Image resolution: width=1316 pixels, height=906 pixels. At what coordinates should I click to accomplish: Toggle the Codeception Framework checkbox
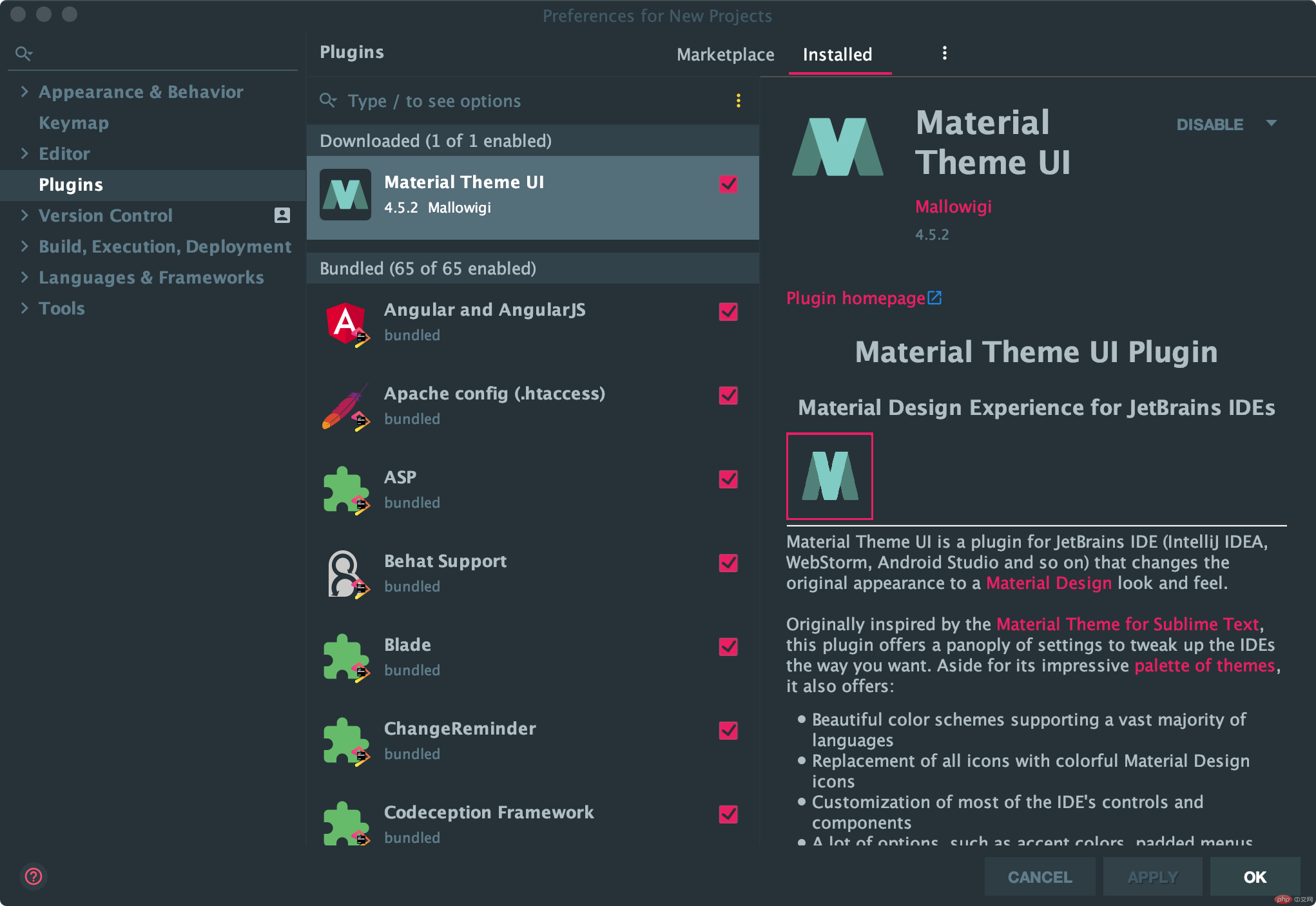tap(728, 814)
